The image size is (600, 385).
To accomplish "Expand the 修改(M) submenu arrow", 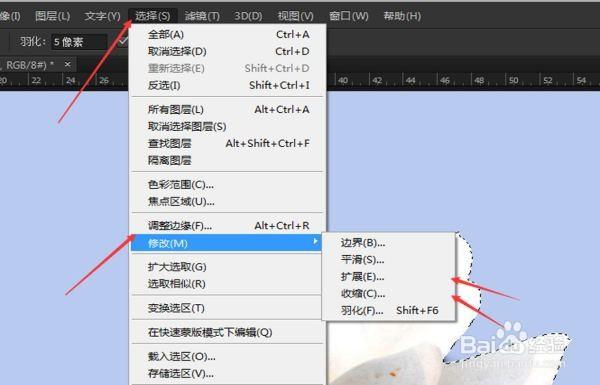I will (315, 241).
